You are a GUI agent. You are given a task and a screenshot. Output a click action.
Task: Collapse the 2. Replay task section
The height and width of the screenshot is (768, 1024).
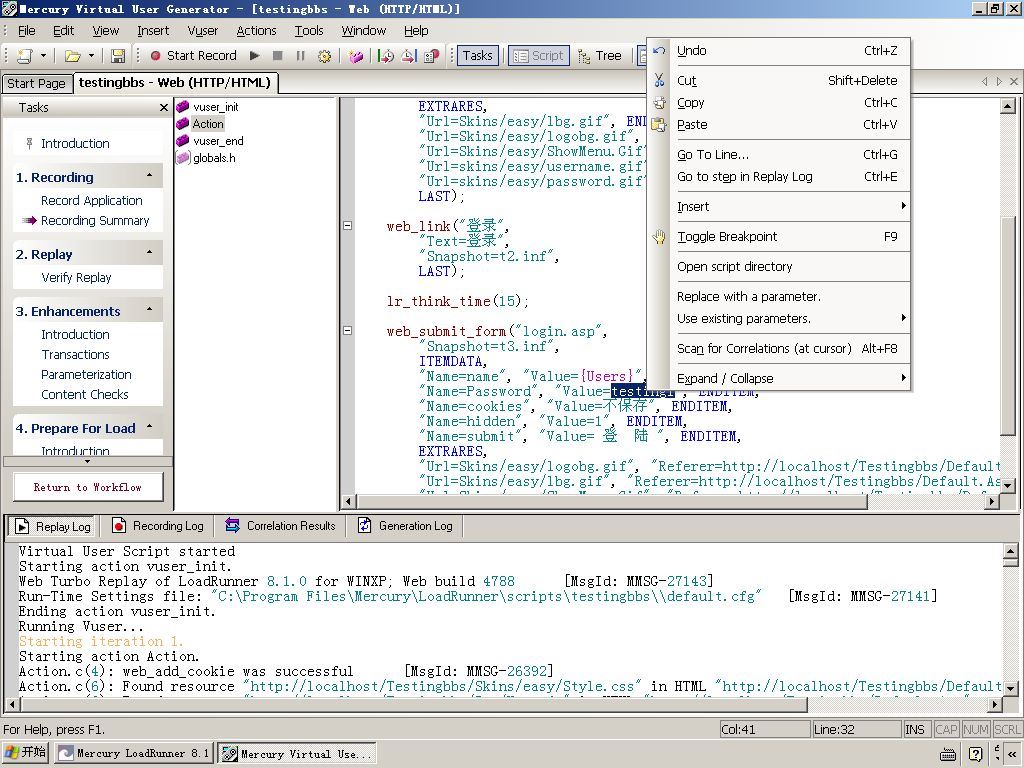pos(150,253)
